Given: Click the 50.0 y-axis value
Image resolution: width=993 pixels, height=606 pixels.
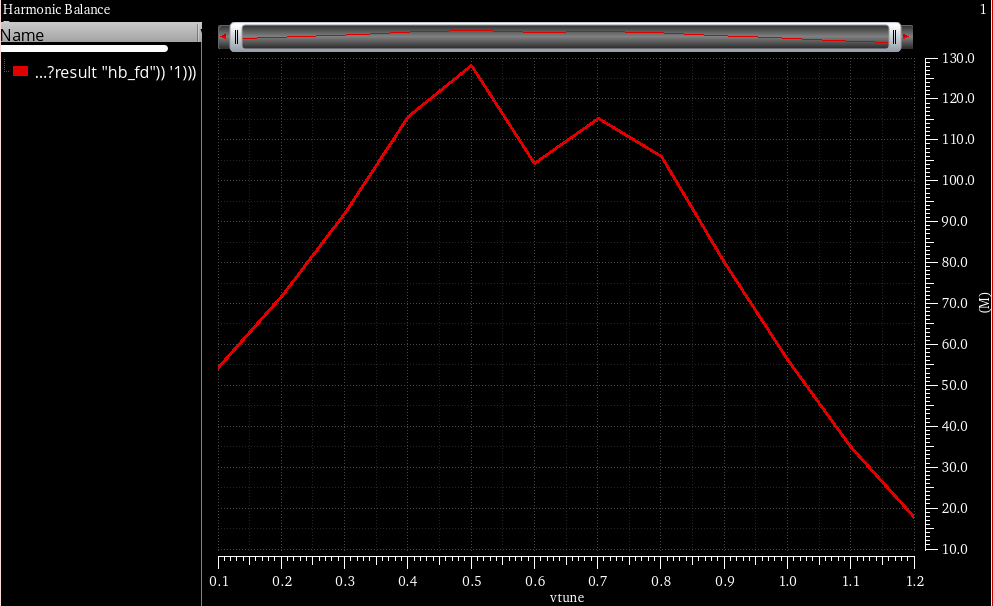Looking at the screenshot, I should [x=955, y=385].
